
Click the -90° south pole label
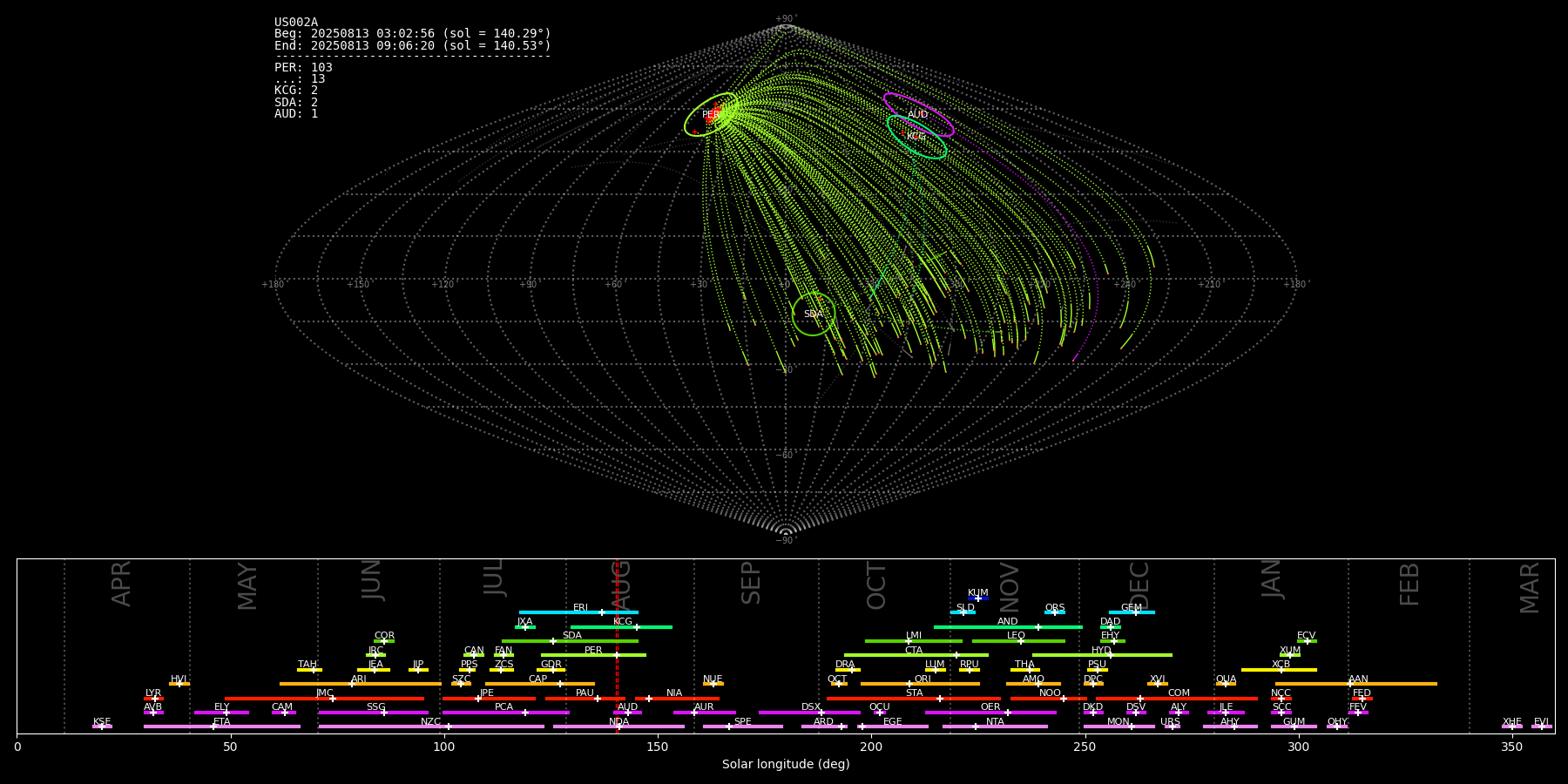(786, 541)
